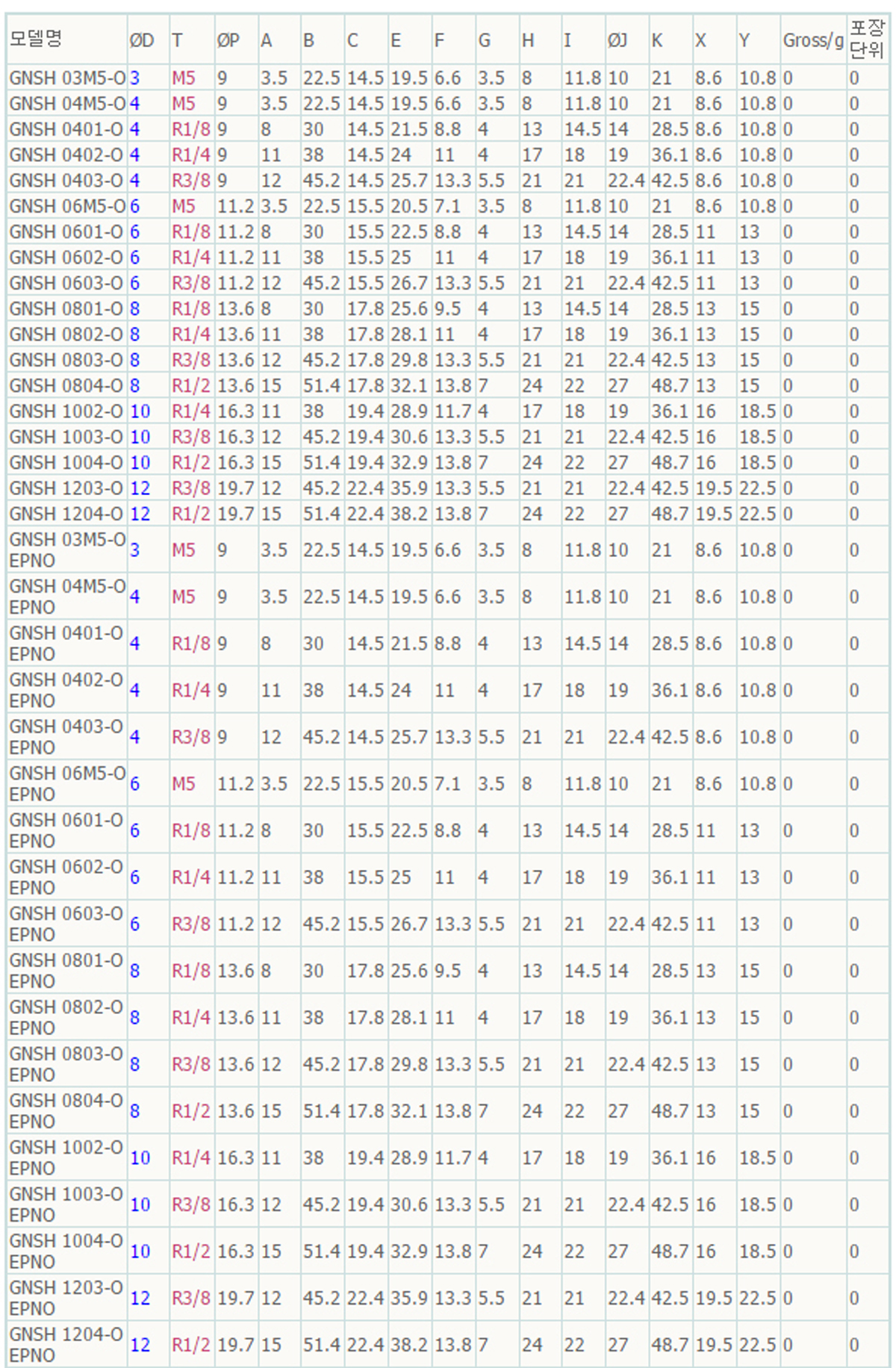Select the GNSH 03M5-O model name in first row
This screenshot has width=896, height=1368.
coord(67,78)
